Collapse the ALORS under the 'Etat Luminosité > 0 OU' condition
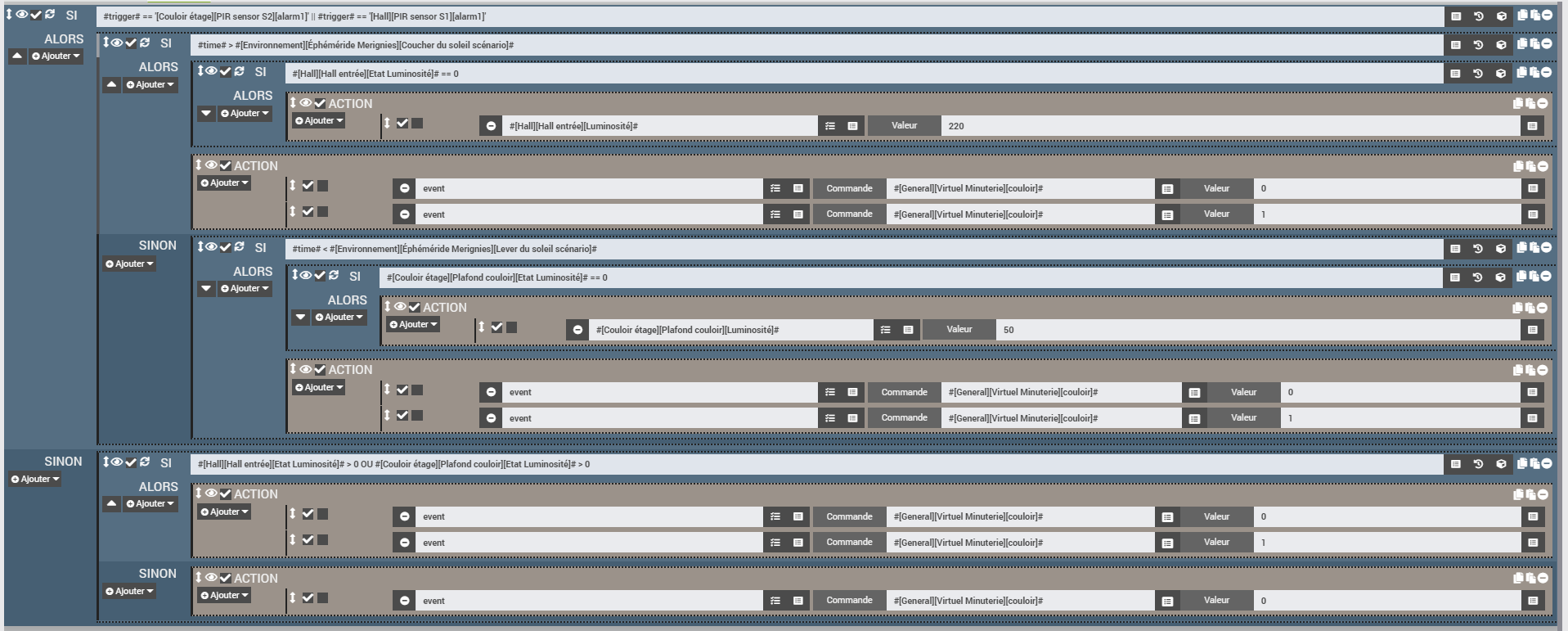Screen dimensions: 1568x631 pyautogui.click(x=112, y=504)
